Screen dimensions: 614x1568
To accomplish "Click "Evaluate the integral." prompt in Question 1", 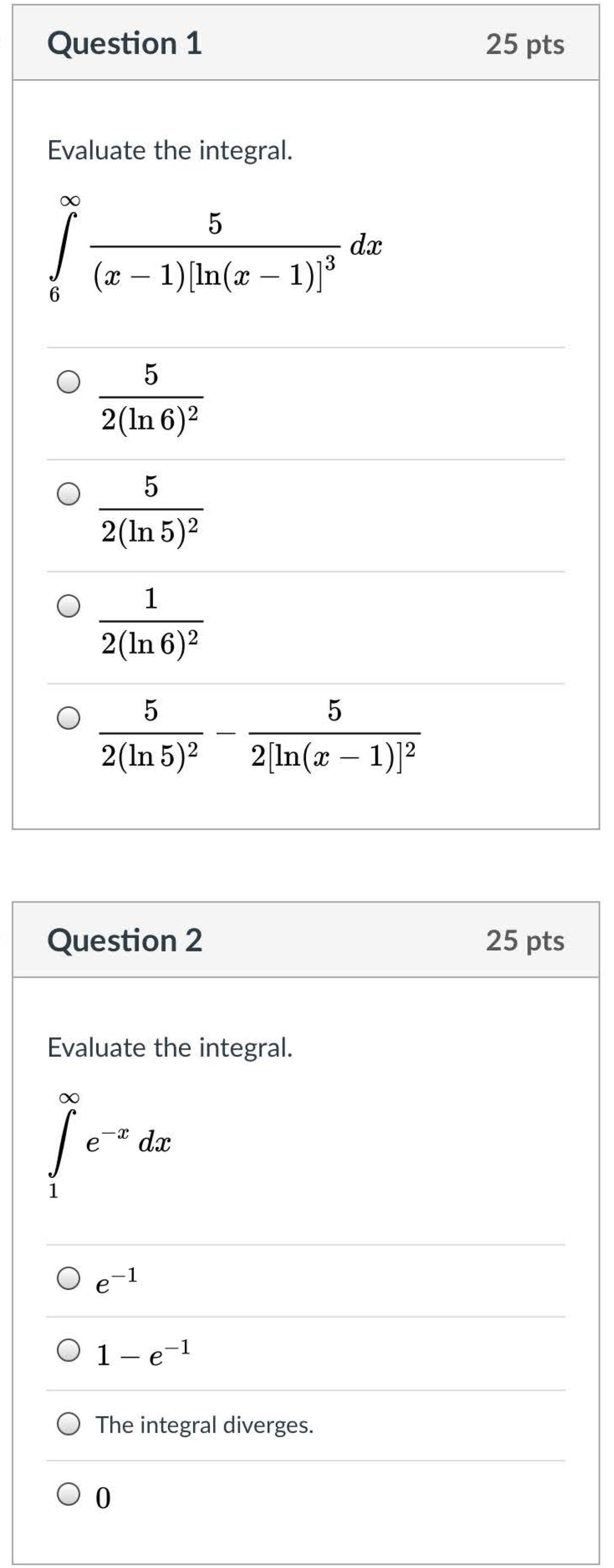I will pyautogui.click(x=170, y=150).
